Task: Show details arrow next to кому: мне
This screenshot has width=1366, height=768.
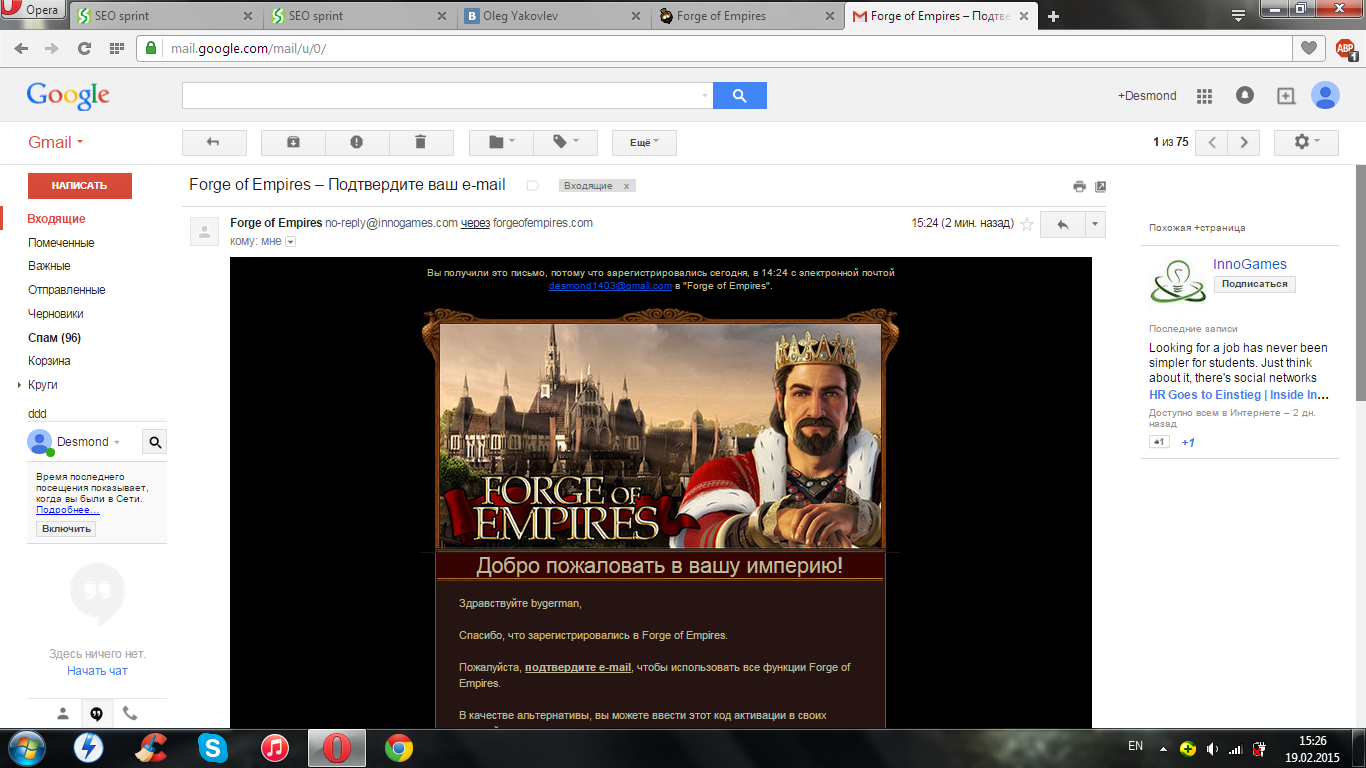Action: click(x=290, y=242)
